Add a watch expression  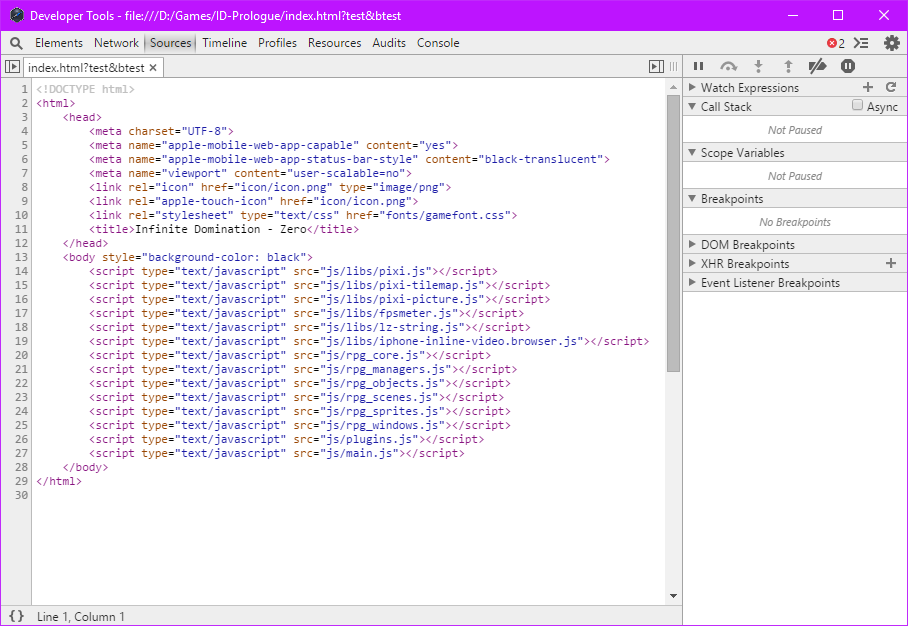[x=867, y=87]
